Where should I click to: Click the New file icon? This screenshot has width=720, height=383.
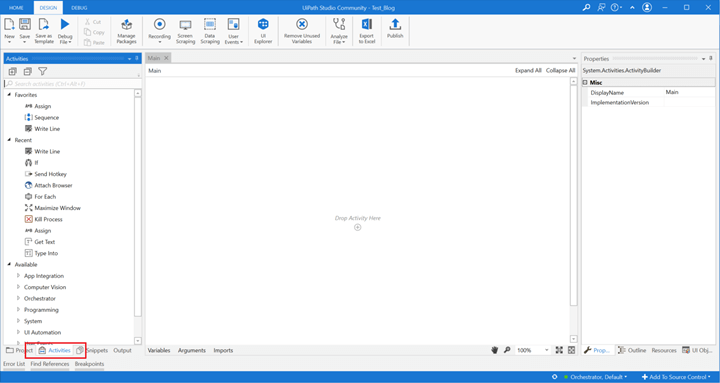pyautogui.click(x=9, y=24)
